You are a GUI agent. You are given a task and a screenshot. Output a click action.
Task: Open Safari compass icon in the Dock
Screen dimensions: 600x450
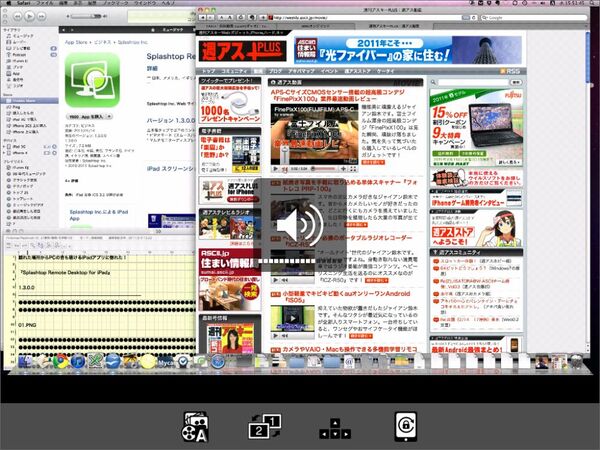coord(218,361)
